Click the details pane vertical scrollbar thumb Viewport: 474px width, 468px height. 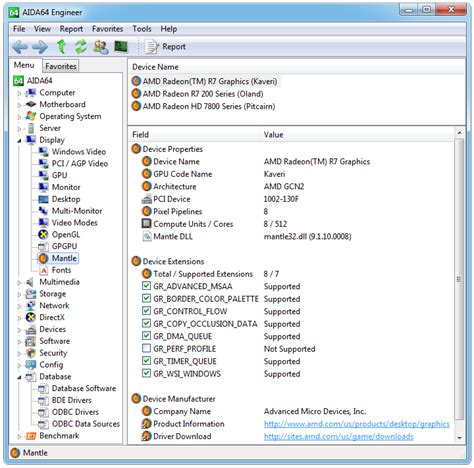[459, 279]
